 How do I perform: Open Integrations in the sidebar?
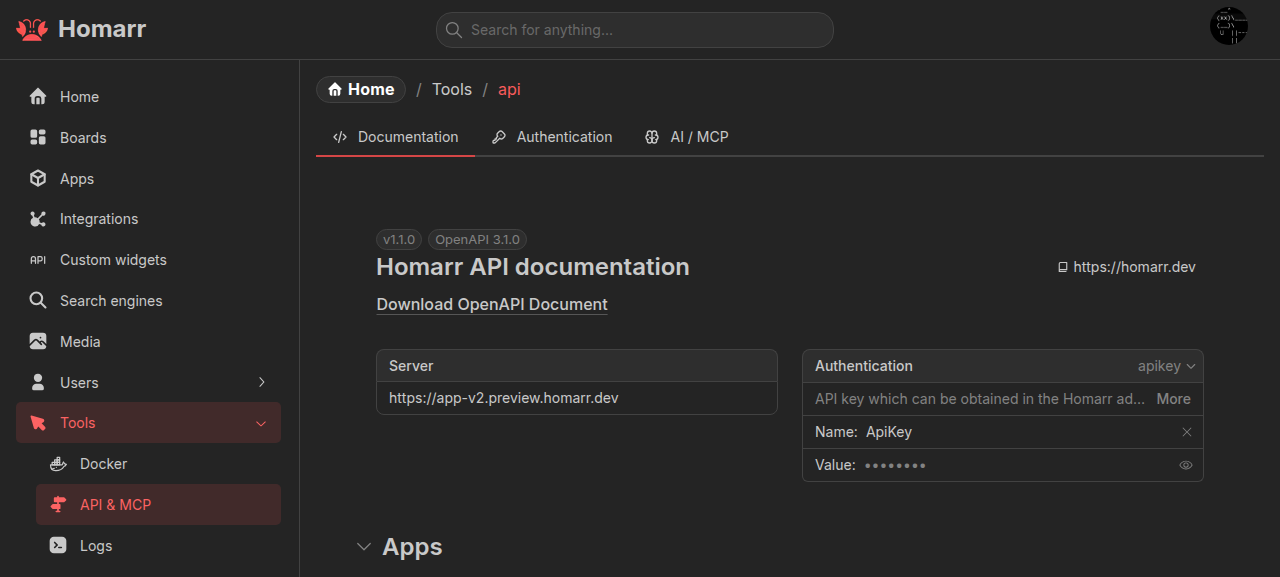[x=148, y=219]
